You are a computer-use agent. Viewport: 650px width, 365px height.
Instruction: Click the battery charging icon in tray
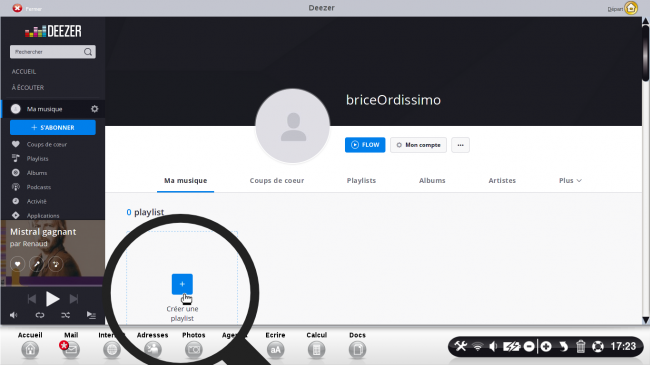(x=511, y=346)
